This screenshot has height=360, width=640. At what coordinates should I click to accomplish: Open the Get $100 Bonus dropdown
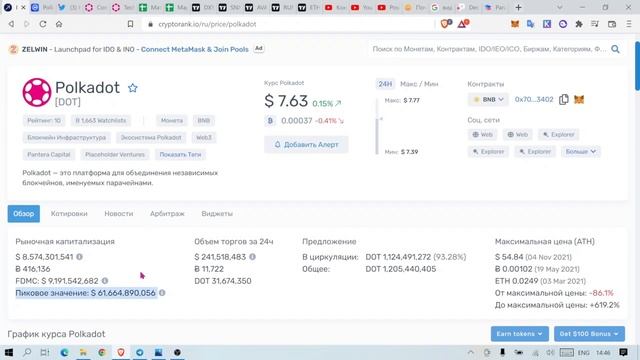coord(589,334)
